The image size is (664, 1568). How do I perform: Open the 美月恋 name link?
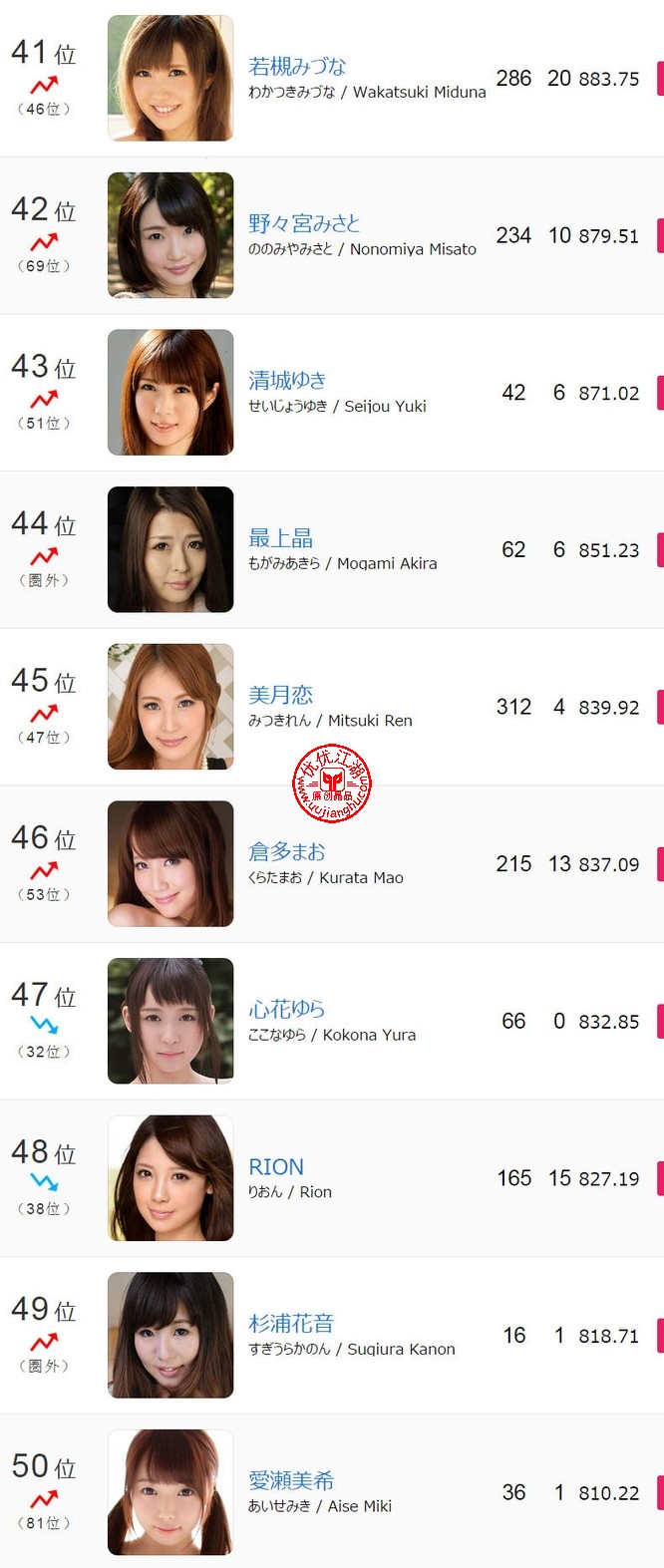click(x=280, y=695)
